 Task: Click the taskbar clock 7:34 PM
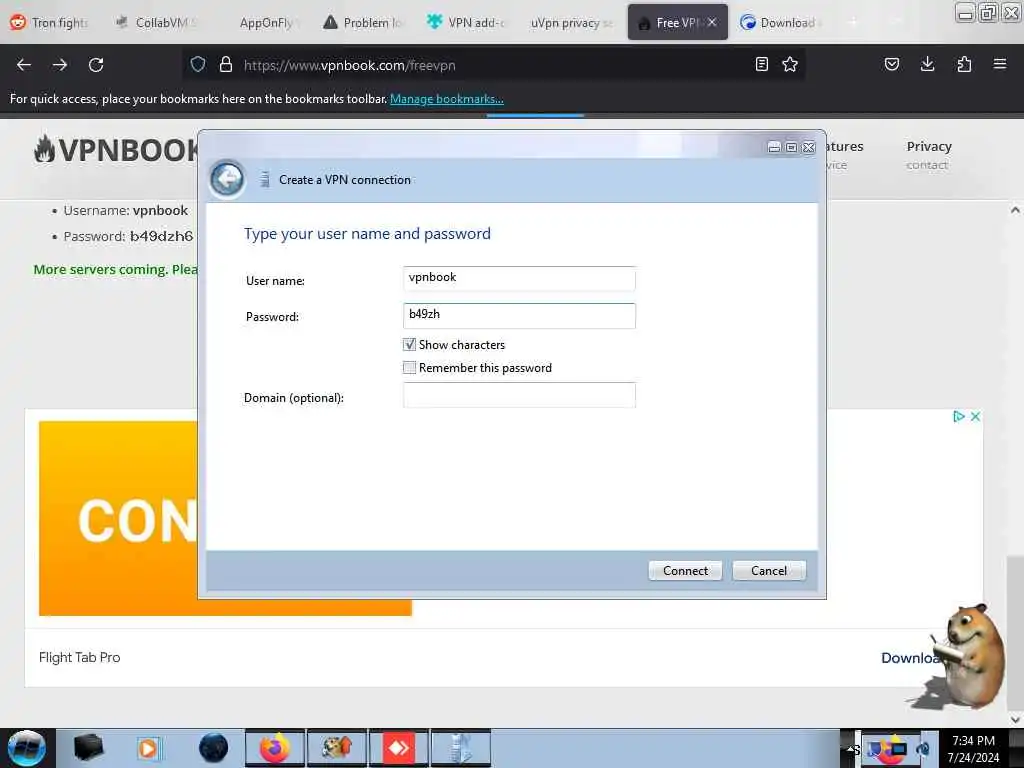pyautogui.click(x=973, y=741)
